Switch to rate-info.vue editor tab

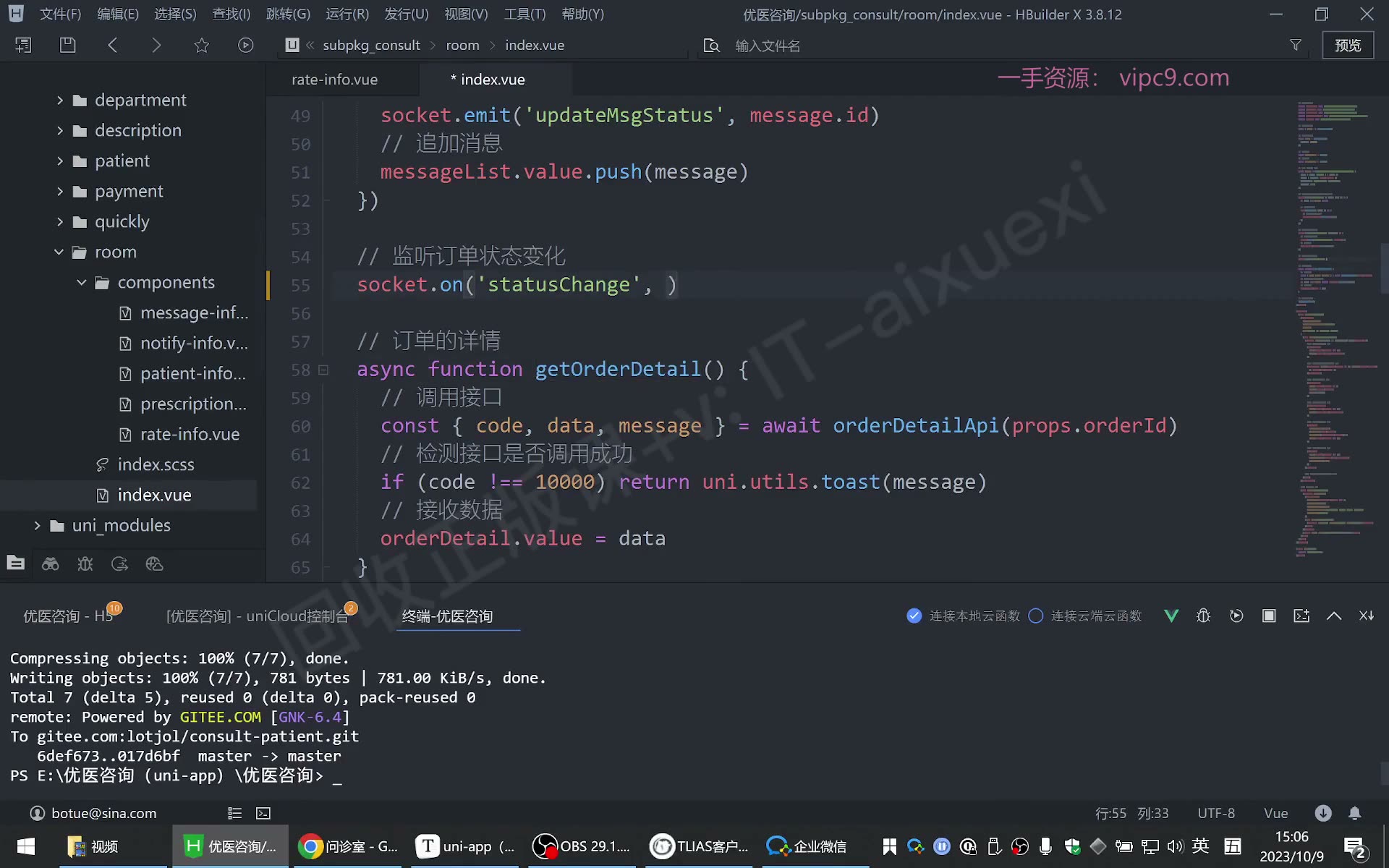point(334,80)
